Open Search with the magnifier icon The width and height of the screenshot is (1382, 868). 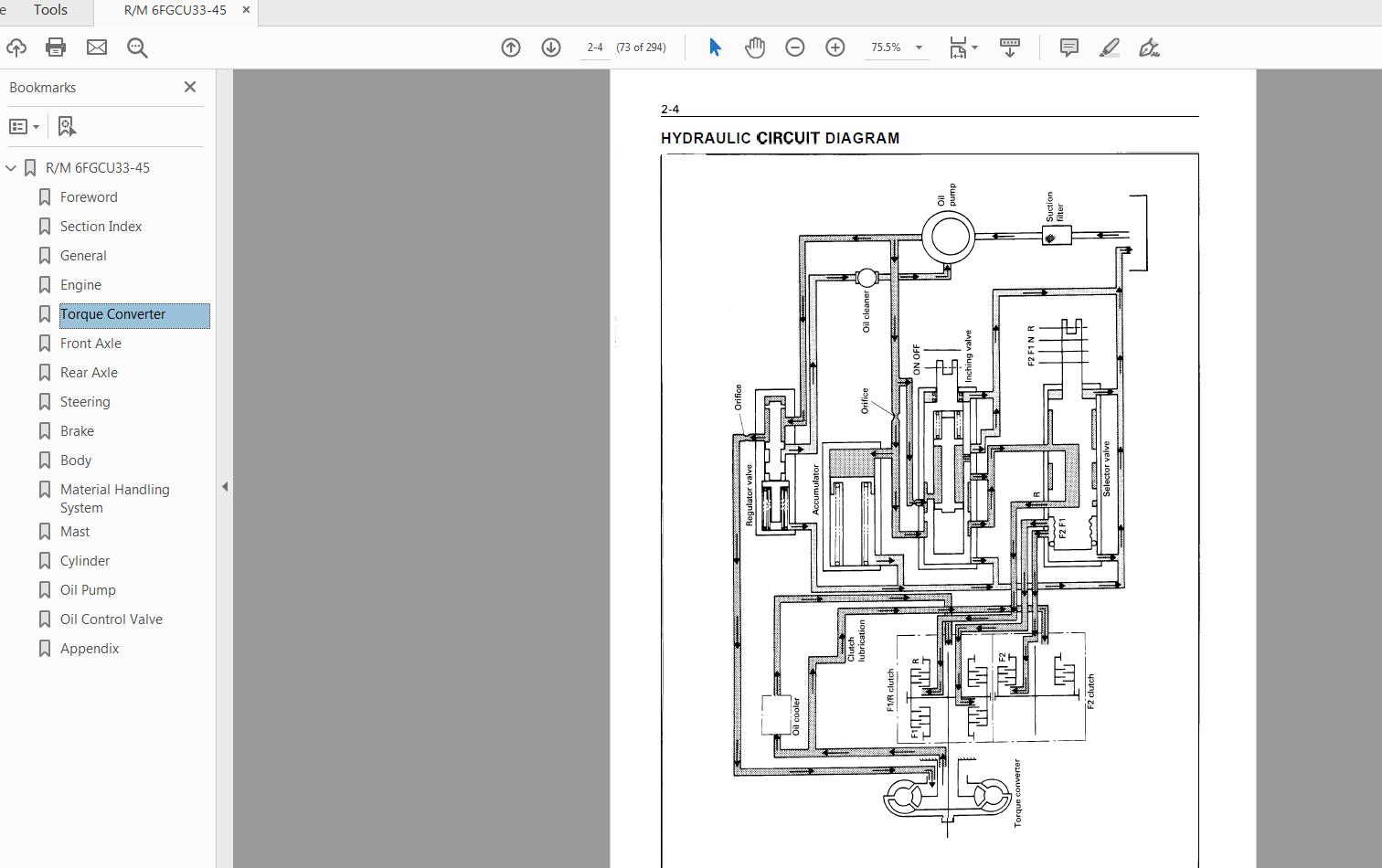137,48
